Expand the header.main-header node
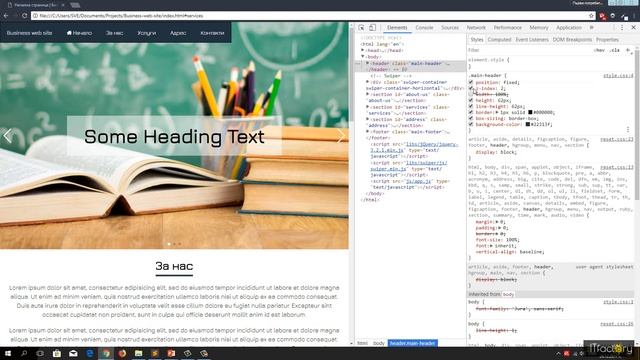The height and width of the screenshot is (360, 640). (x=367, y=63)
